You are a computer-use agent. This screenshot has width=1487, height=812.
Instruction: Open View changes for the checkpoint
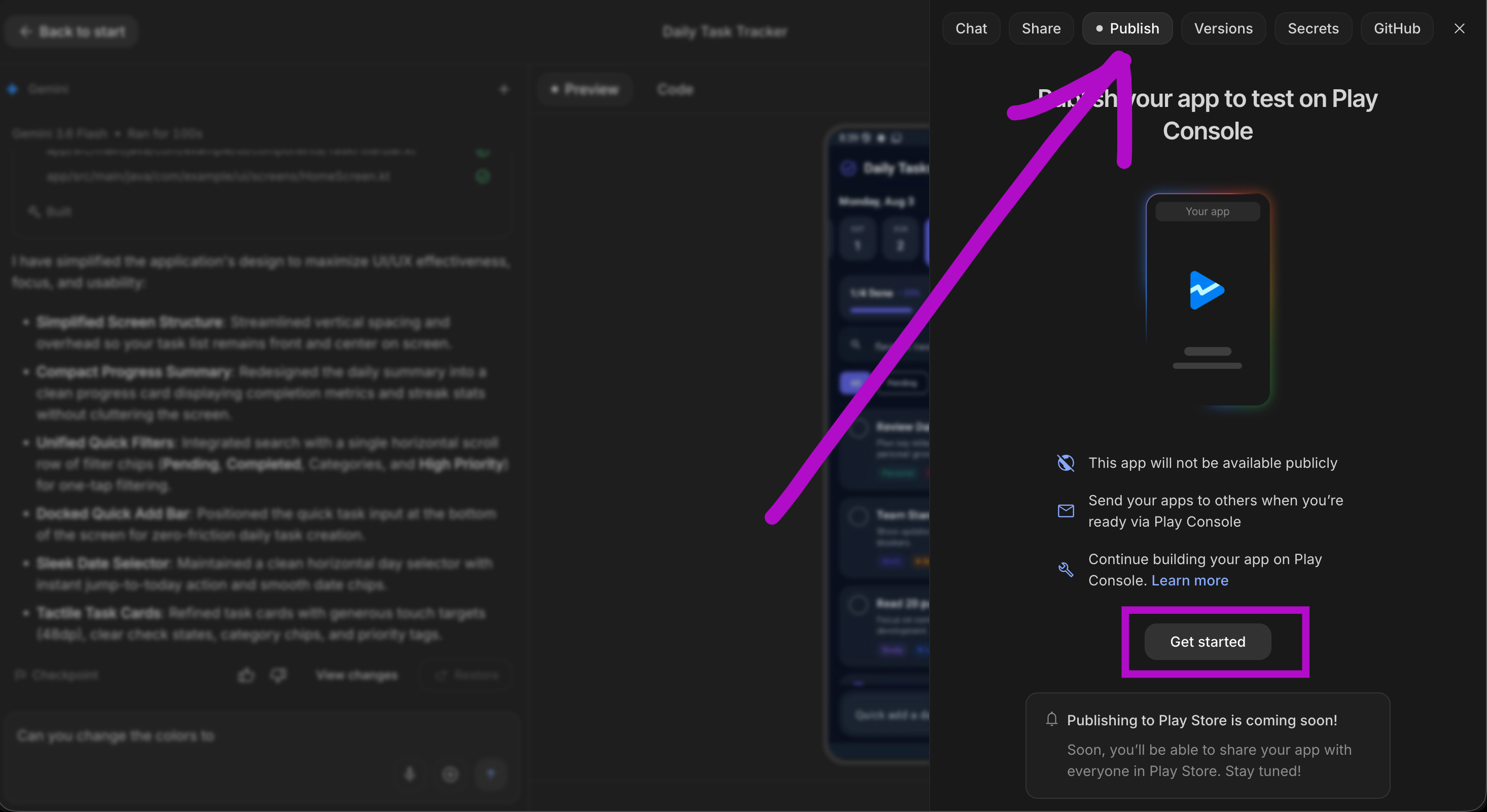357,675
